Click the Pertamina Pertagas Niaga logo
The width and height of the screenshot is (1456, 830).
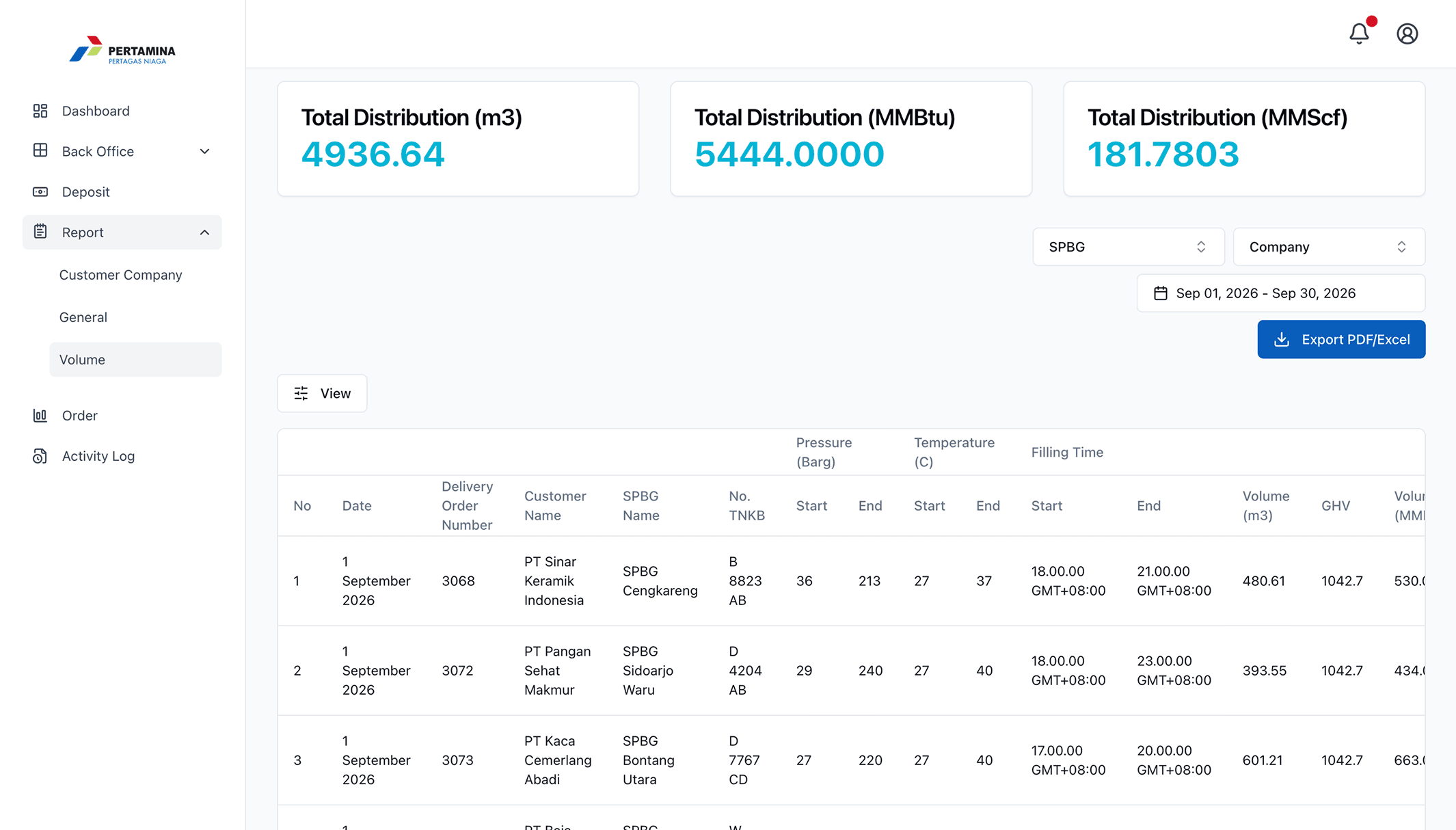pyautogui.click(x=122, y=51)
